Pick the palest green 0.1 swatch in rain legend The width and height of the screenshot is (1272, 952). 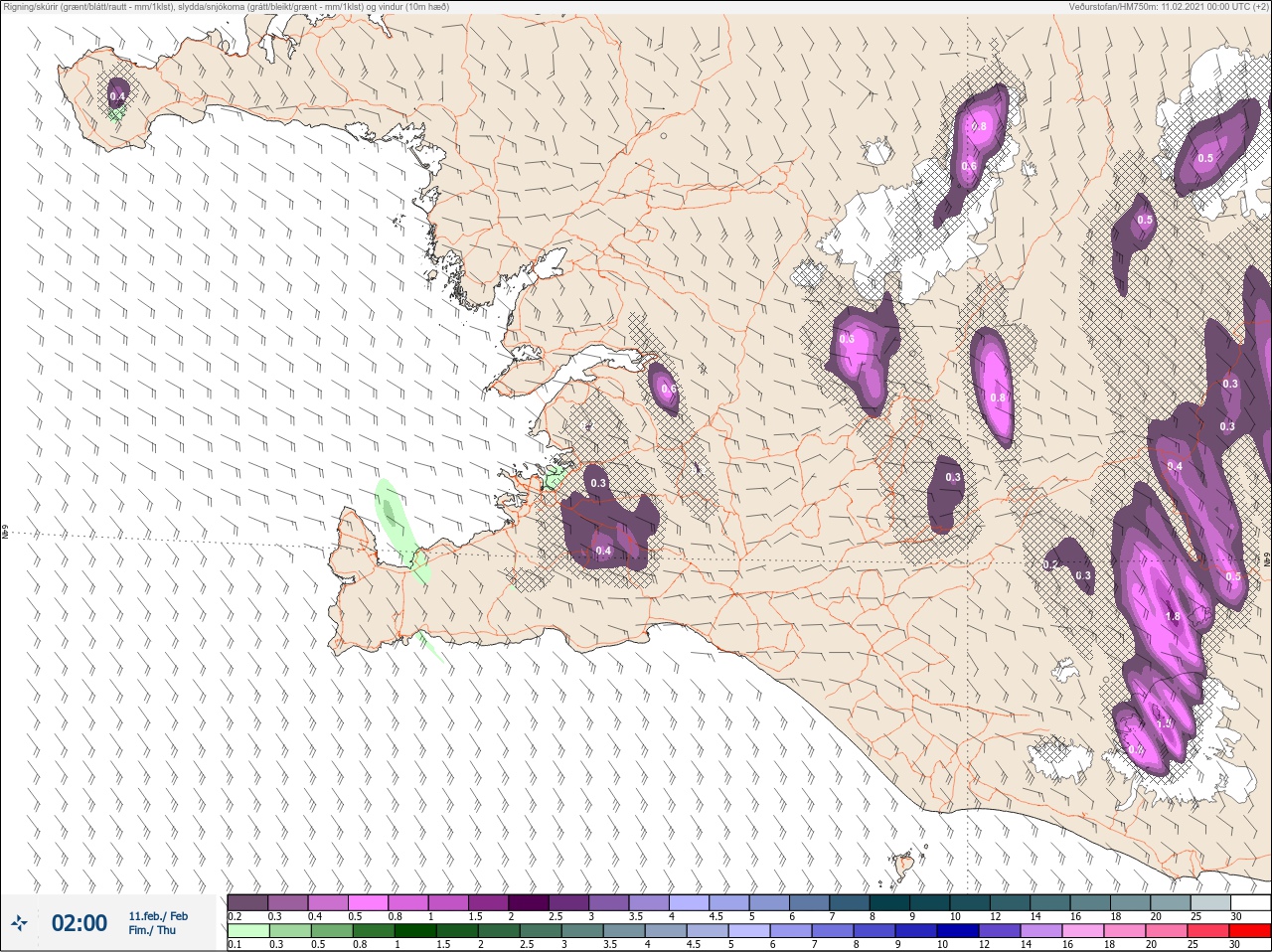pos(247,931)
